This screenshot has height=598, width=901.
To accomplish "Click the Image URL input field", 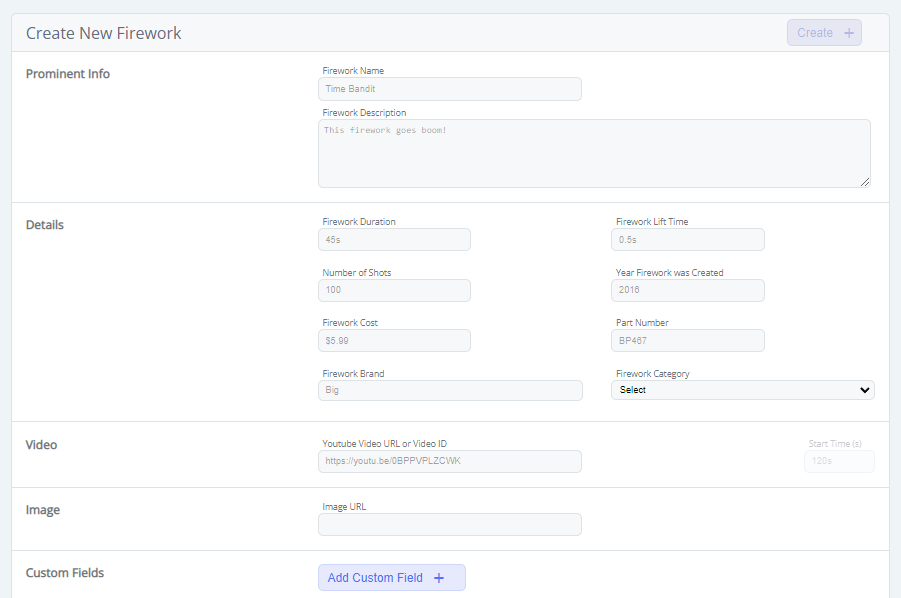I will pyautogui.click(x=449, y=524).
